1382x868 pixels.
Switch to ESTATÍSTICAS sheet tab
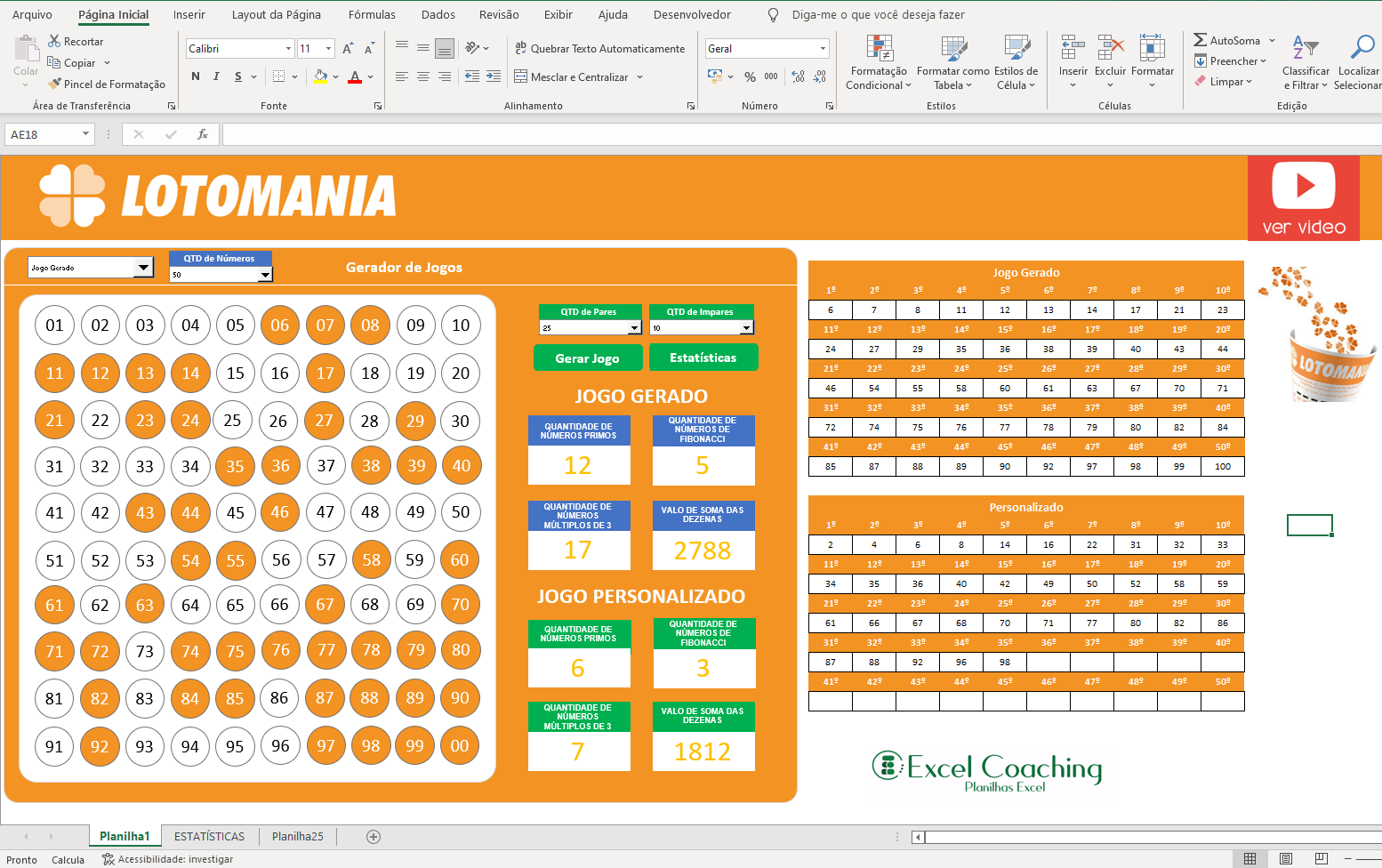[x=209, y=836]
